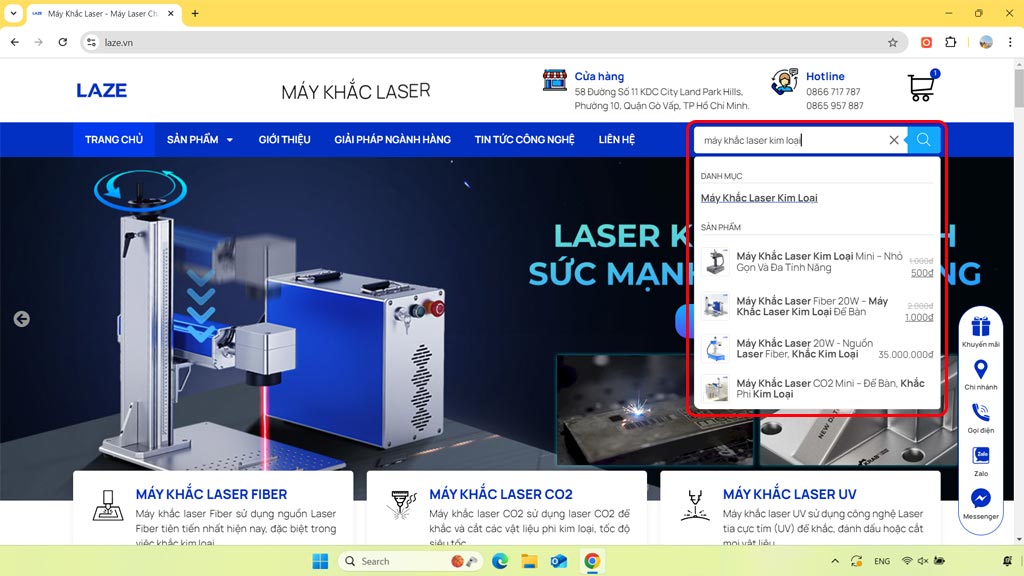This screenshot has height=576, width=1024.
Task: Go to previous slide arrow
Action: tap(22, 319)
